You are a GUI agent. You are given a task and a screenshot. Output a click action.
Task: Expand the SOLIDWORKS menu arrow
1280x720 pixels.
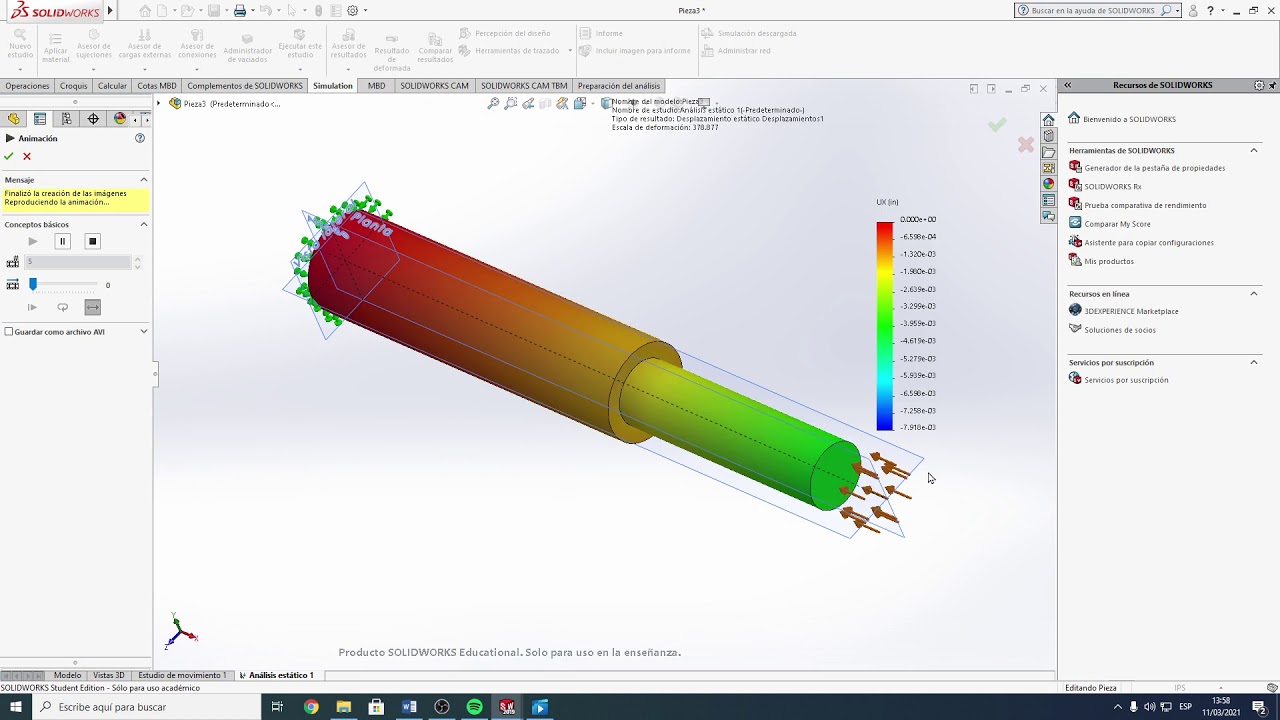pyautogui.click(x=110, y=11)
